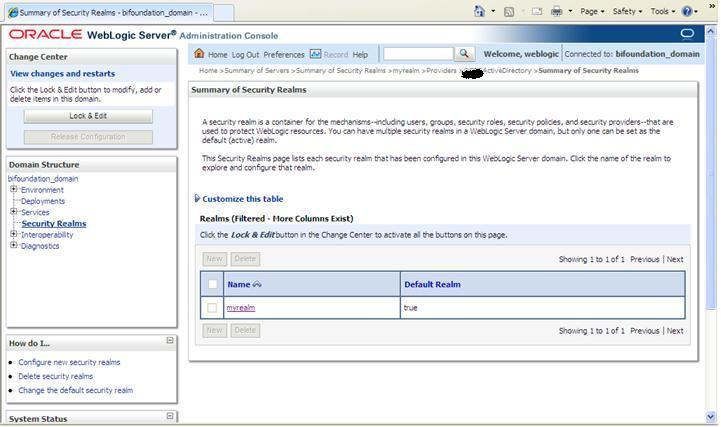Collapse the How do I... panel
Screen dimensions: 721x427
[x=170, y=340]
